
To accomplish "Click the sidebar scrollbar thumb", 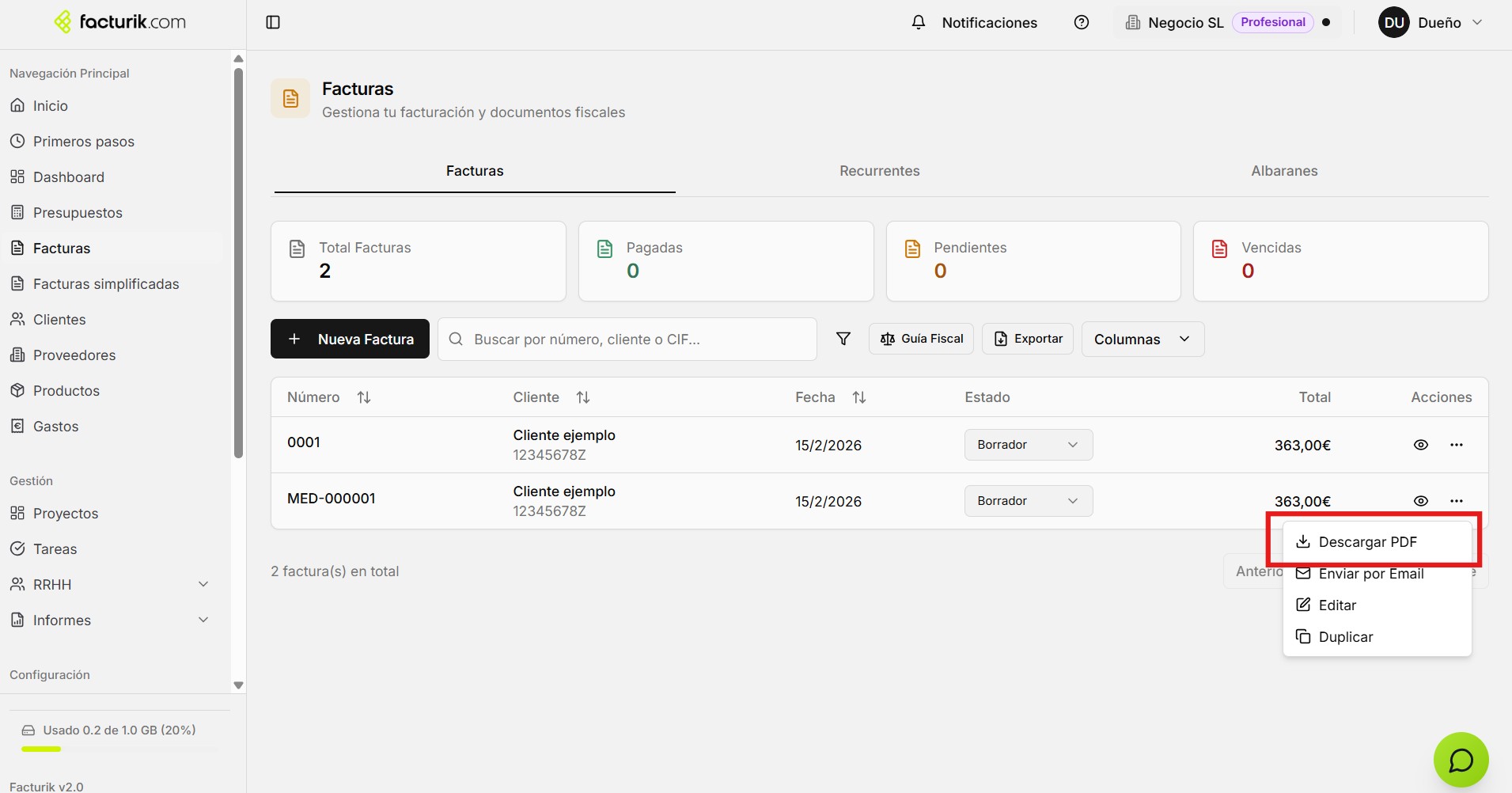I will (x=238, y=263).
